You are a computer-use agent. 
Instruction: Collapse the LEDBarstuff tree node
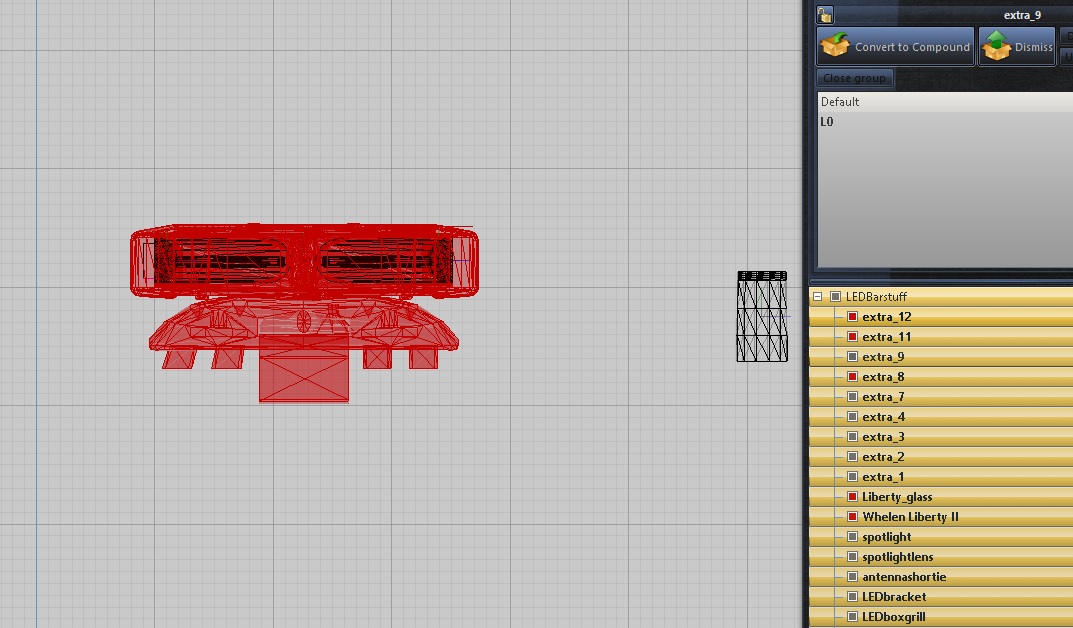coord(817,297)
